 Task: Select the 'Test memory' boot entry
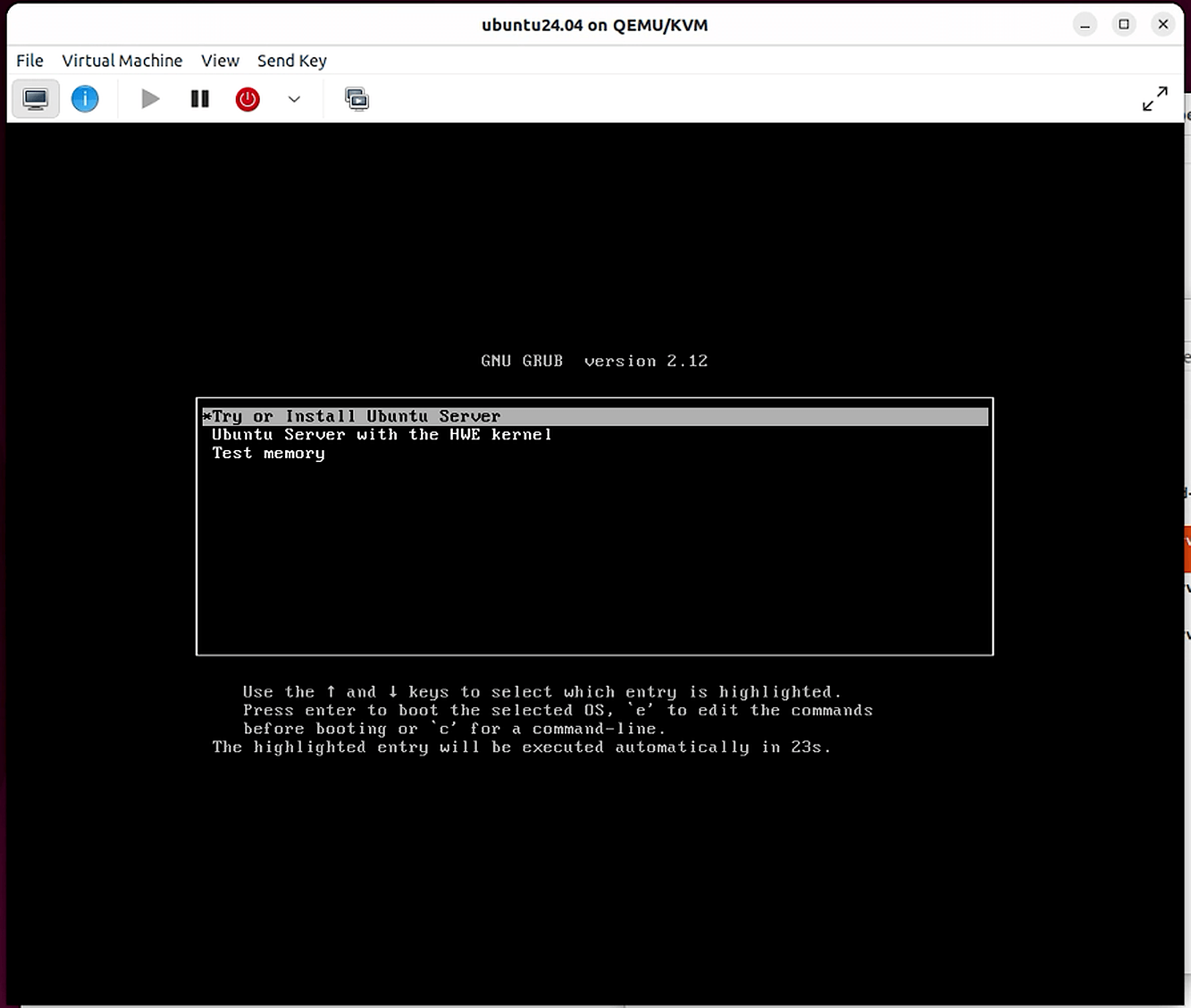[x=268, y=453]
